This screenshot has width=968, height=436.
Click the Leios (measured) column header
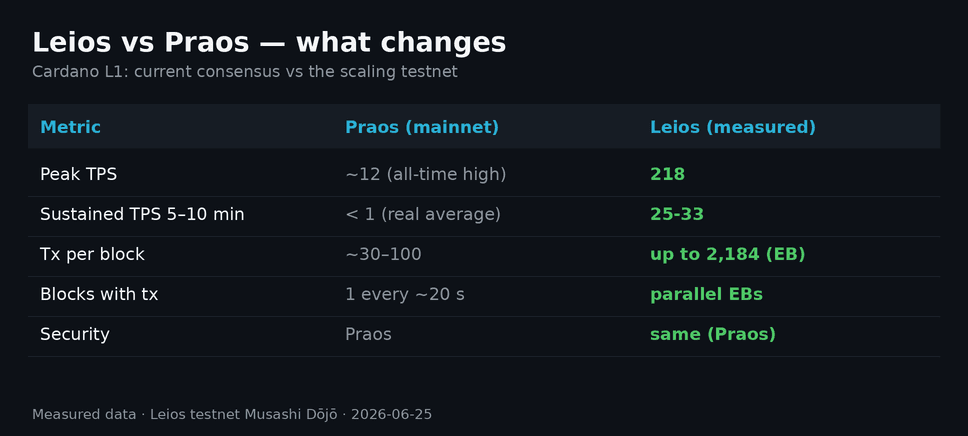click(733, 127)
